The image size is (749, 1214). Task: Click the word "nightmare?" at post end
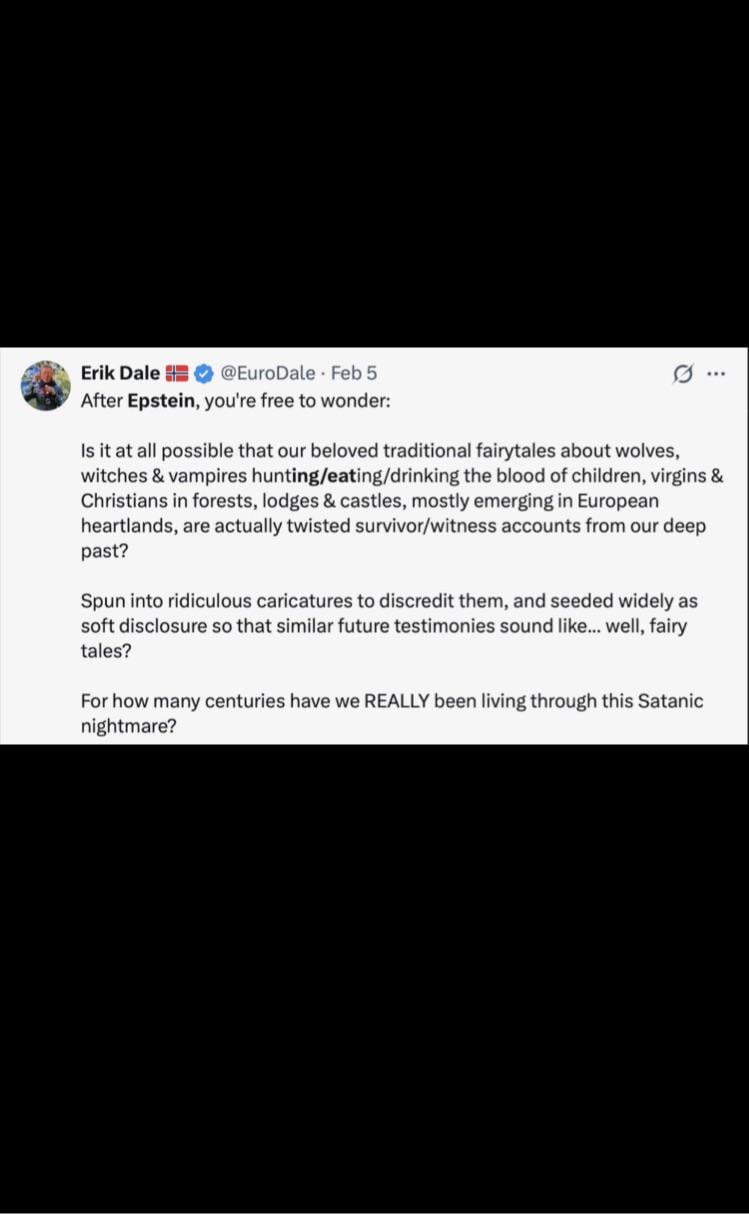[128, 726]
